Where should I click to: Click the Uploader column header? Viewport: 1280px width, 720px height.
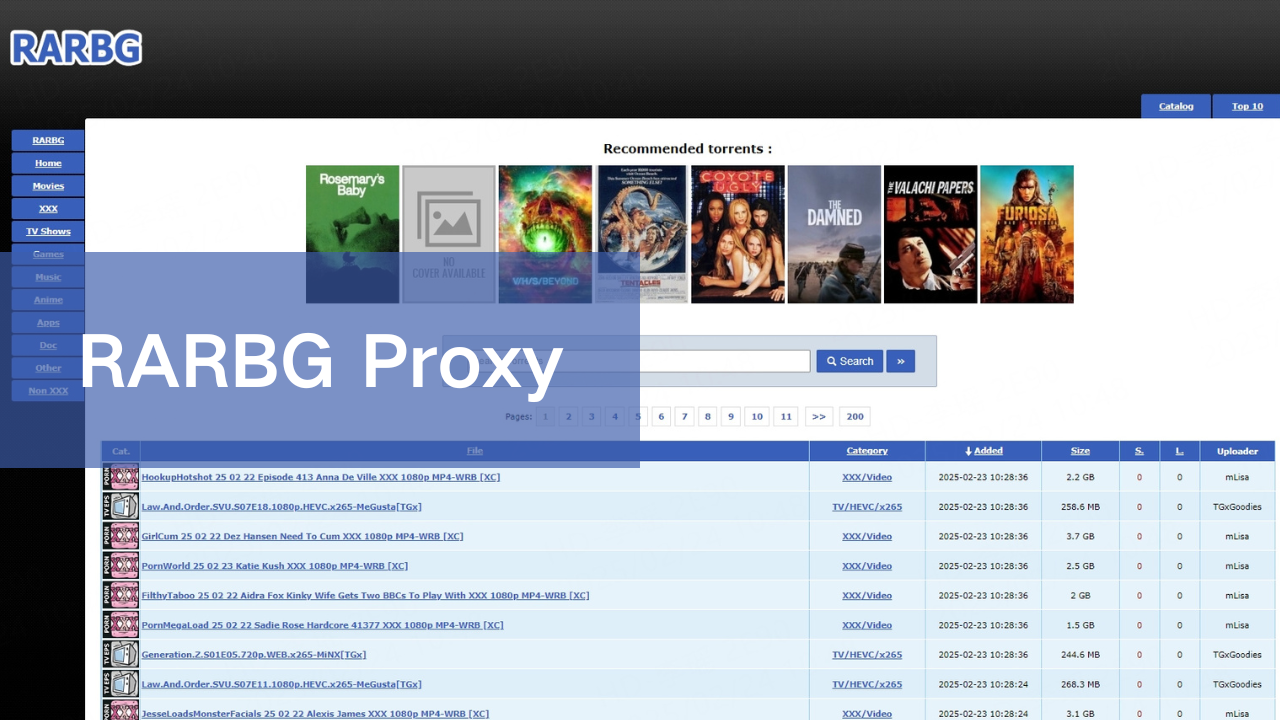1237,451
